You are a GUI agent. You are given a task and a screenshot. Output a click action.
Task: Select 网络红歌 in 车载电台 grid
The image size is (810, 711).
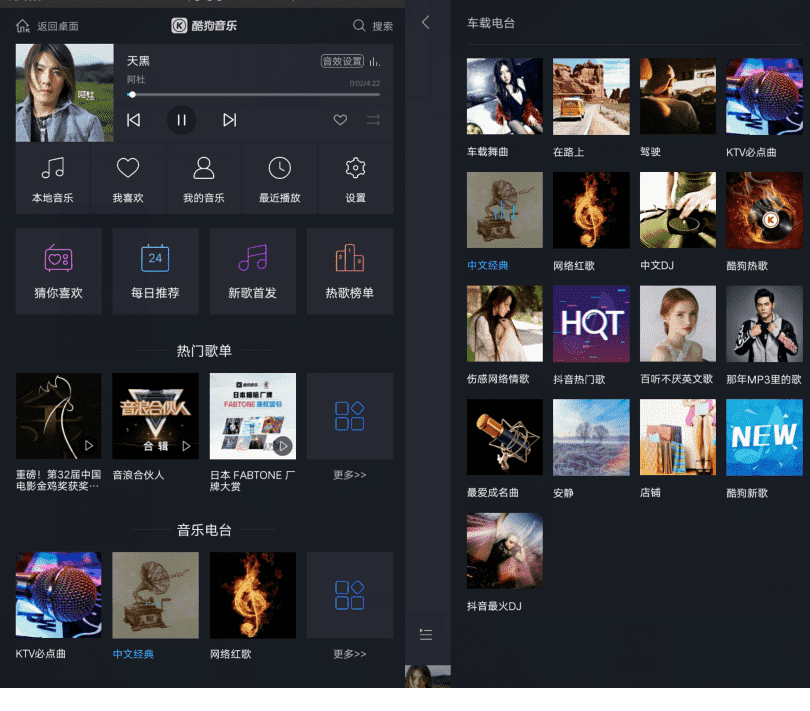coord(591,210)
